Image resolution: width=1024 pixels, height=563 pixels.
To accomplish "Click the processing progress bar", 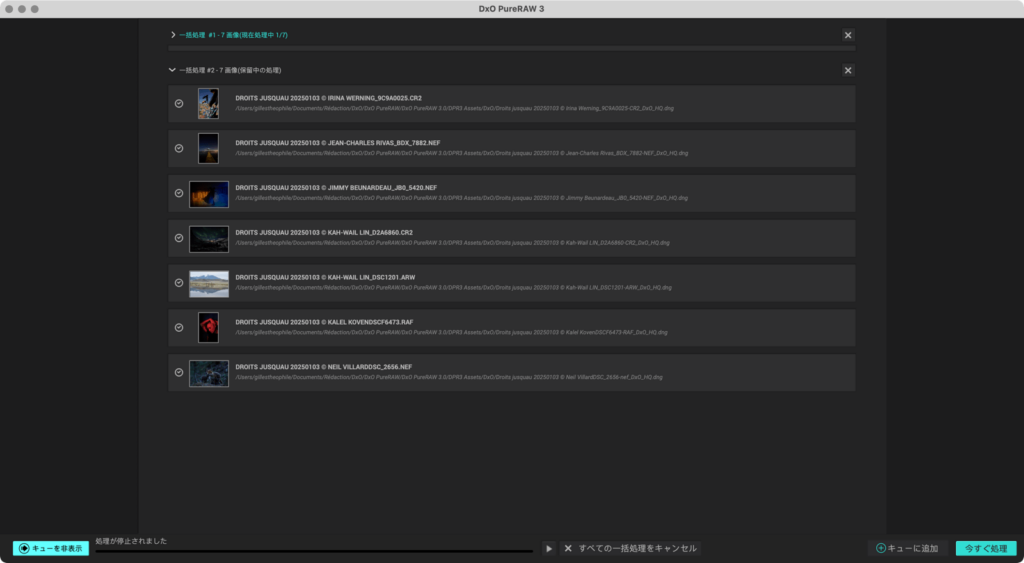I will (x=314, y=551).
